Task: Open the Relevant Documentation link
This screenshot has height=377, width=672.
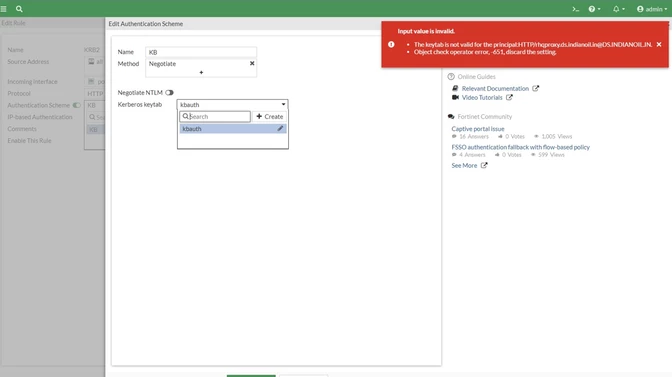Action: click(x=495, y=88)
